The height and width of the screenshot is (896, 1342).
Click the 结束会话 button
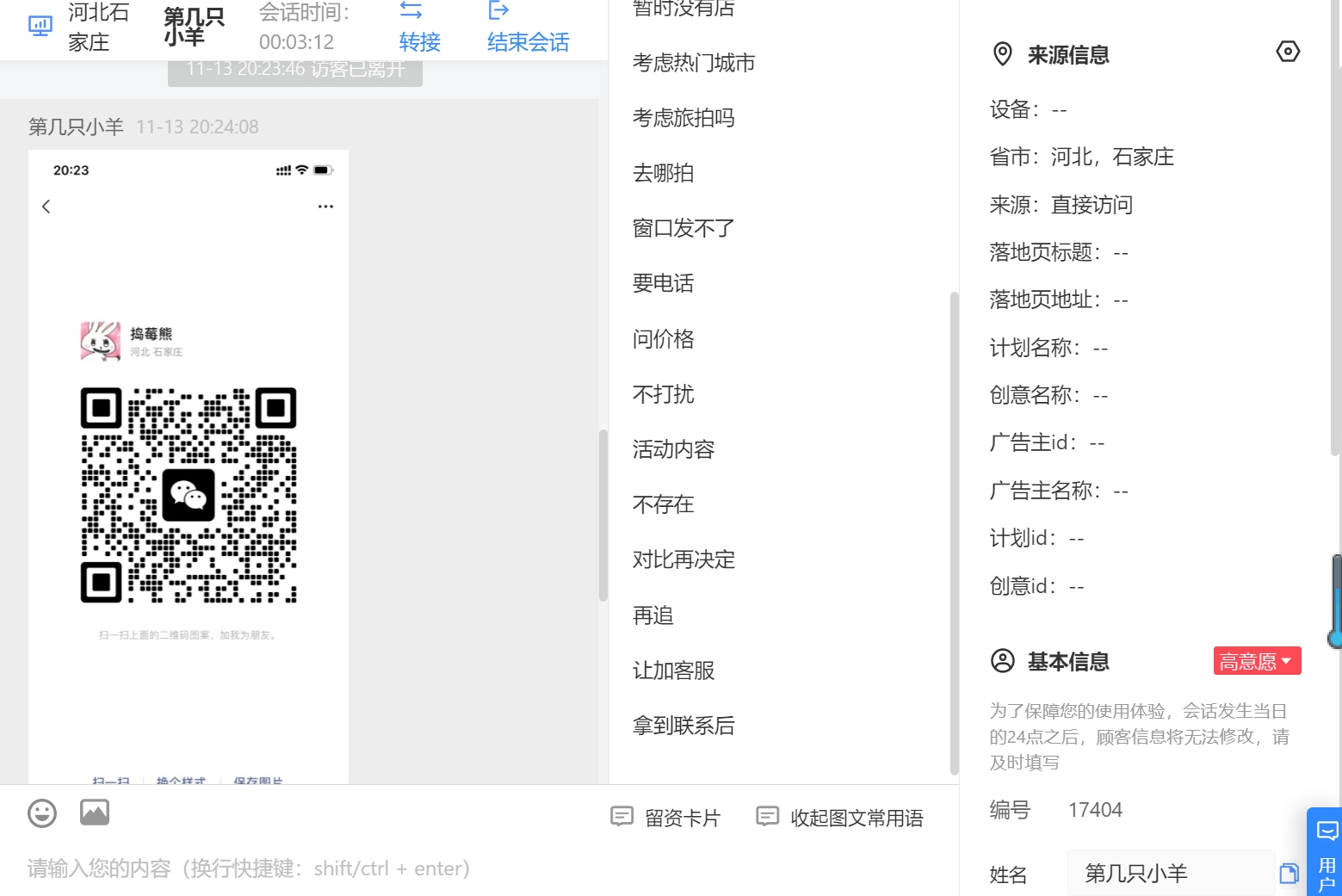click(528, 41)
